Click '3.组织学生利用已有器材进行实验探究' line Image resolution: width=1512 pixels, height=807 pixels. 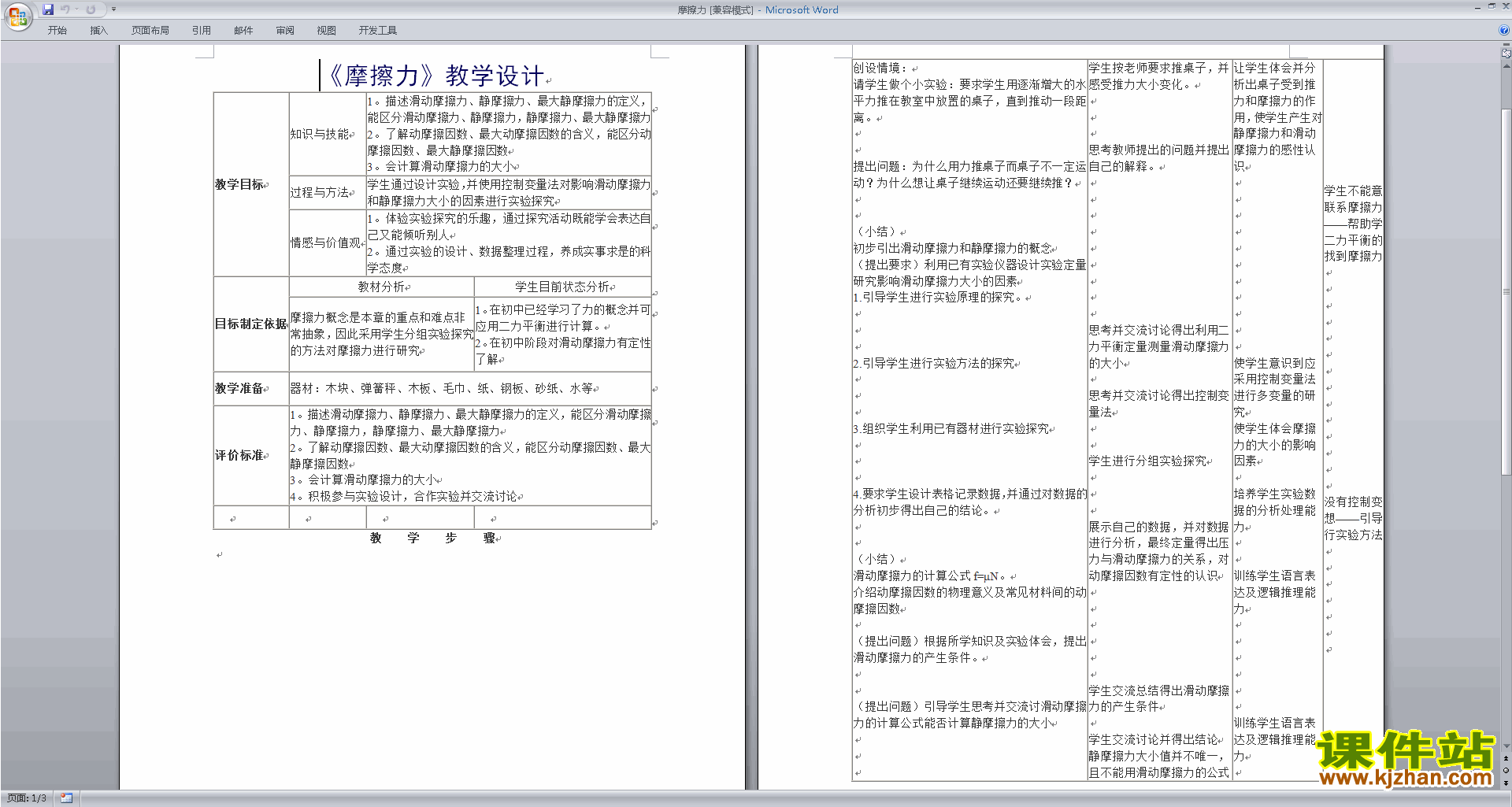pyautogui.click(x=951, y=428)
